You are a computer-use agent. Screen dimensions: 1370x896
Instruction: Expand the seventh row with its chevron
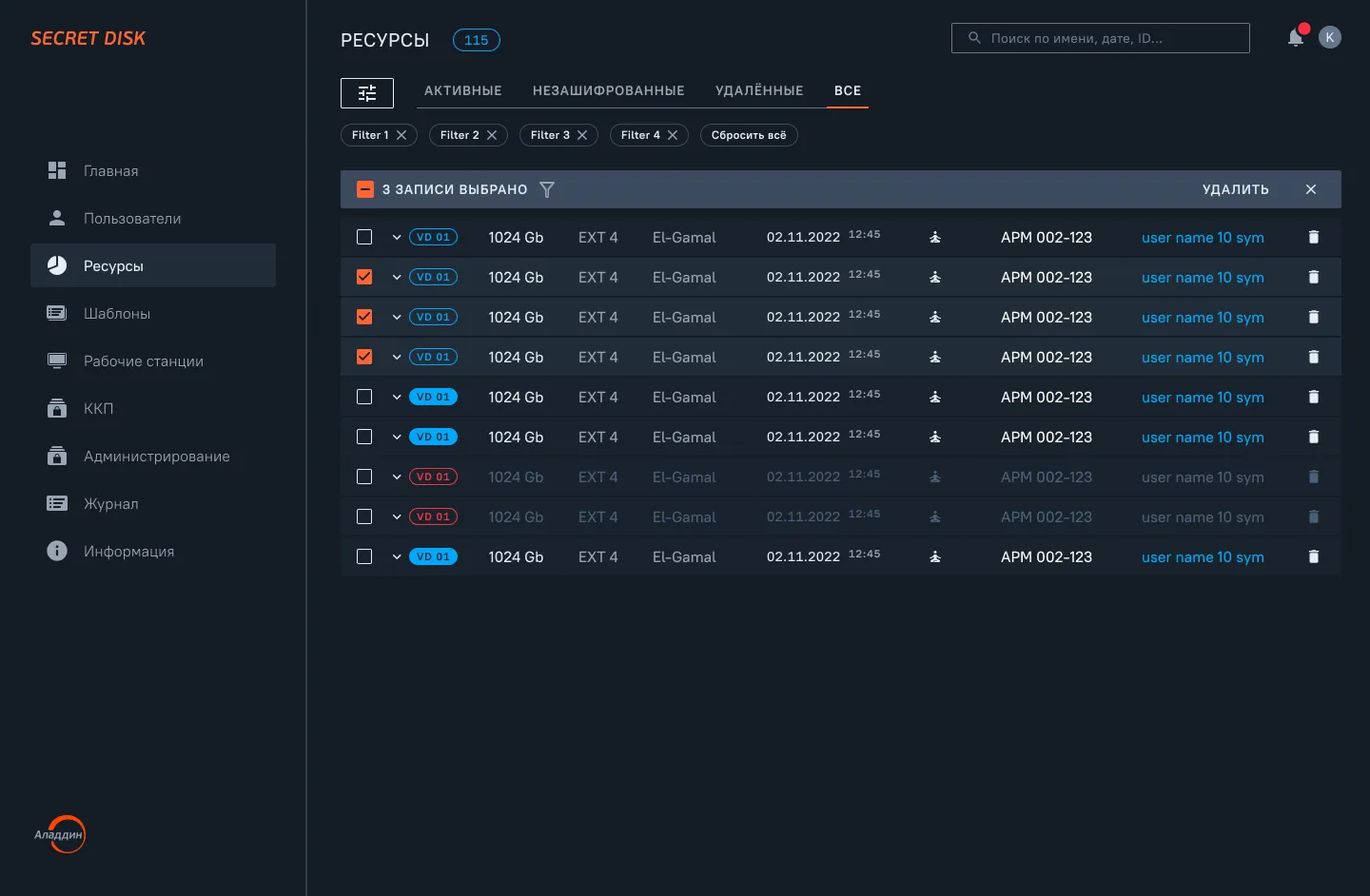(x=397, y=477)
